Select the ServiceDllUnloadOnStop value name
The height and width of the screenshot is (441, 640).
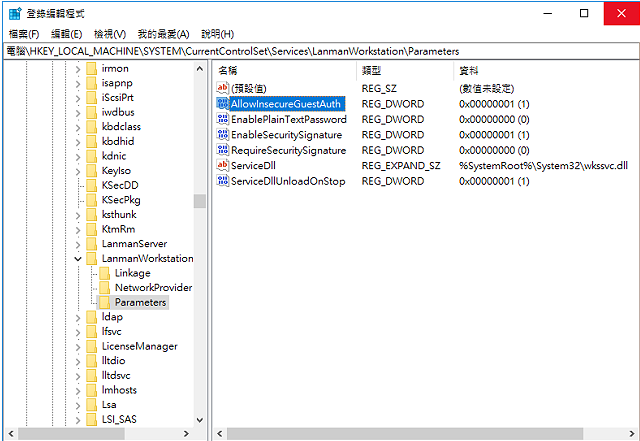tap(288, 181)
